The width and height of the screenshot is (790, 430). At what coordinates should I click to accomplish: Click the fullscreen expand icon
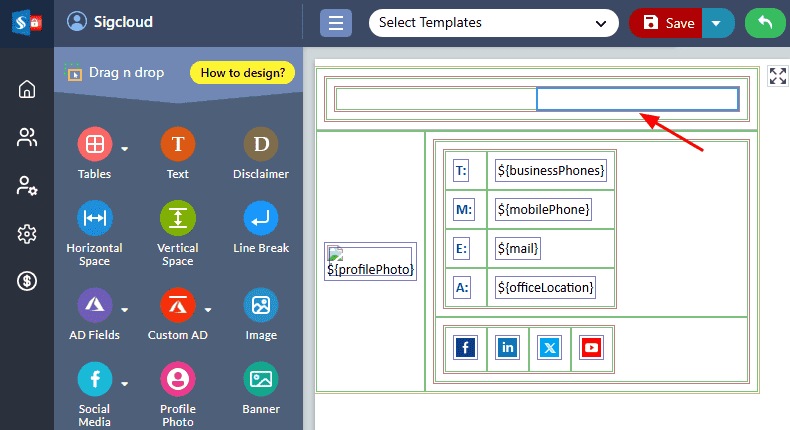777,76
